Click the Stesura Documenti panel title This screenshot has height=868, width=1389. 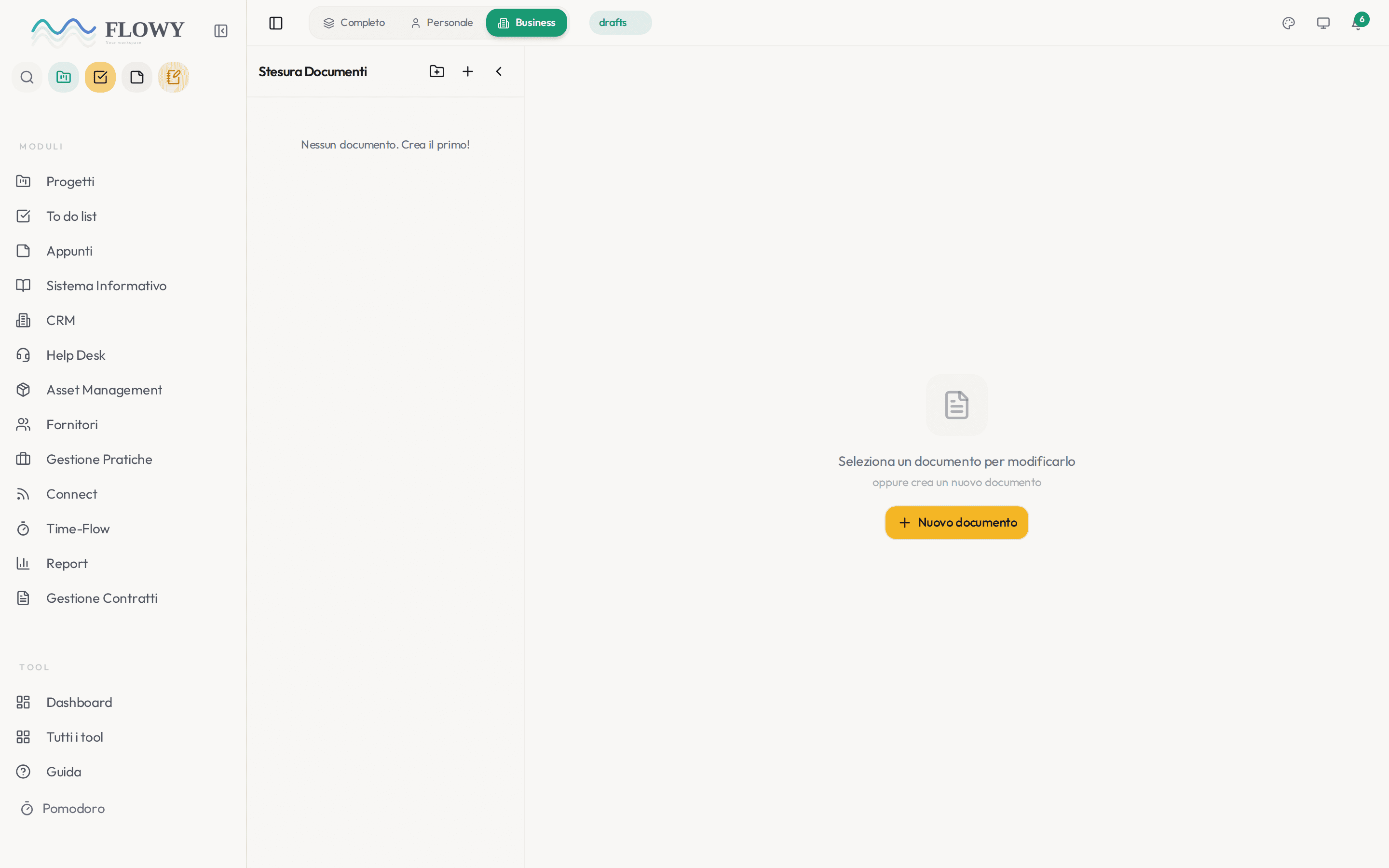coord(313,72)
